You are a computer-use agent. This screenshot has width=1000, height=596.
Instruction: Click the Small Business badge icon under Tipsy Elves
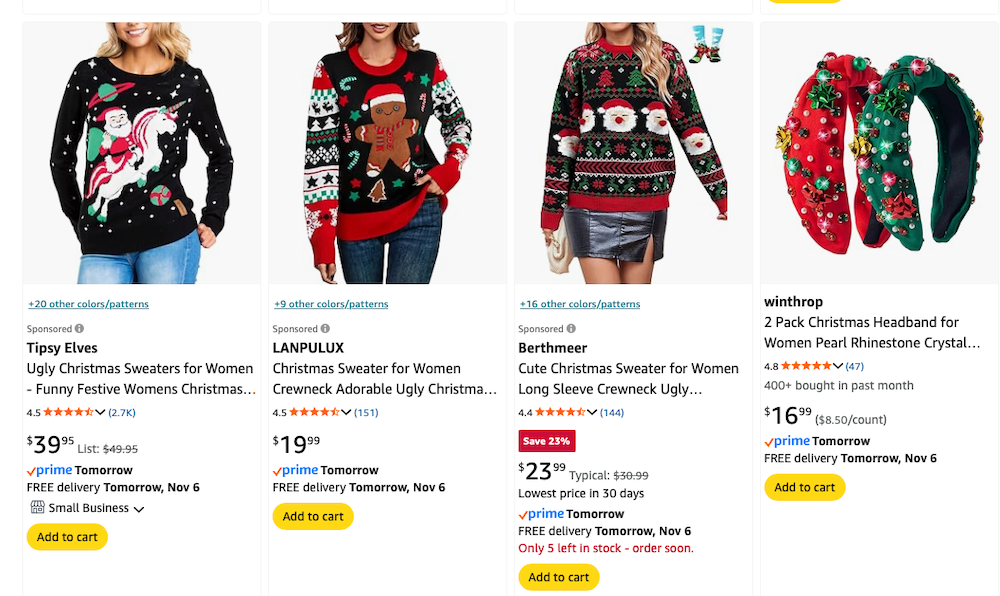coord(37,507)
